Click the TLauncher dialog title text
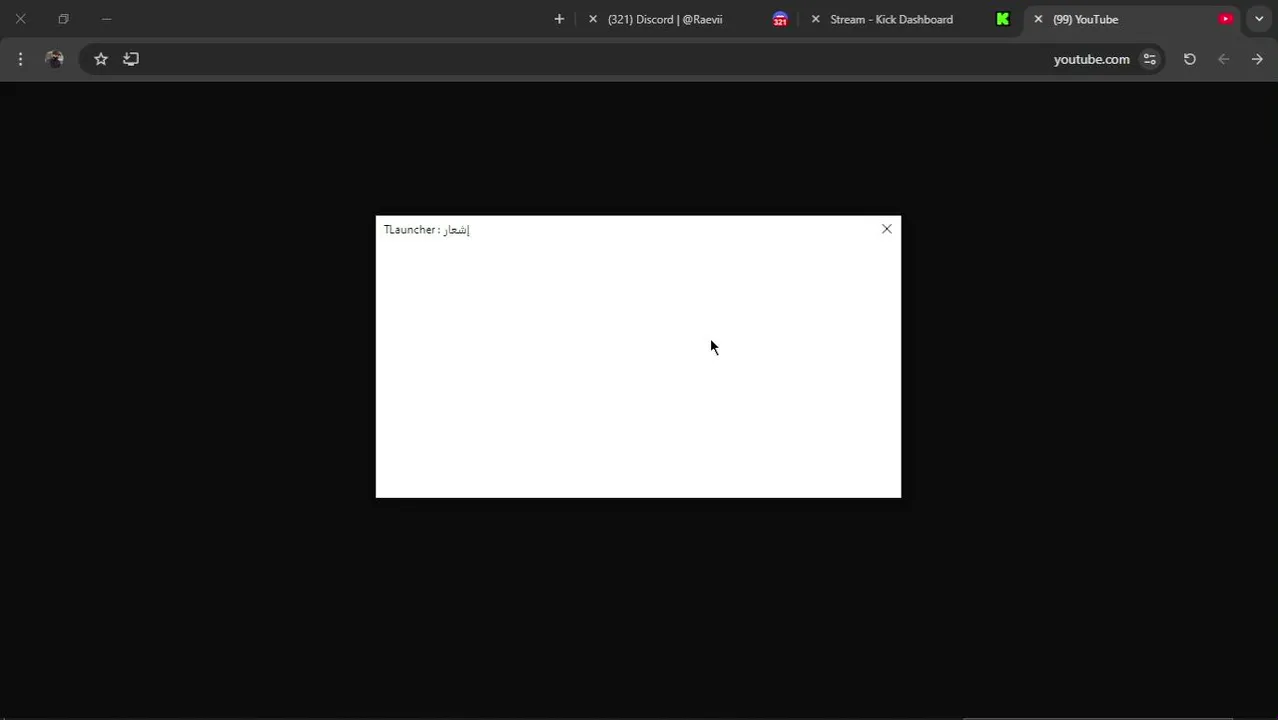 click(x=427, y=230)
